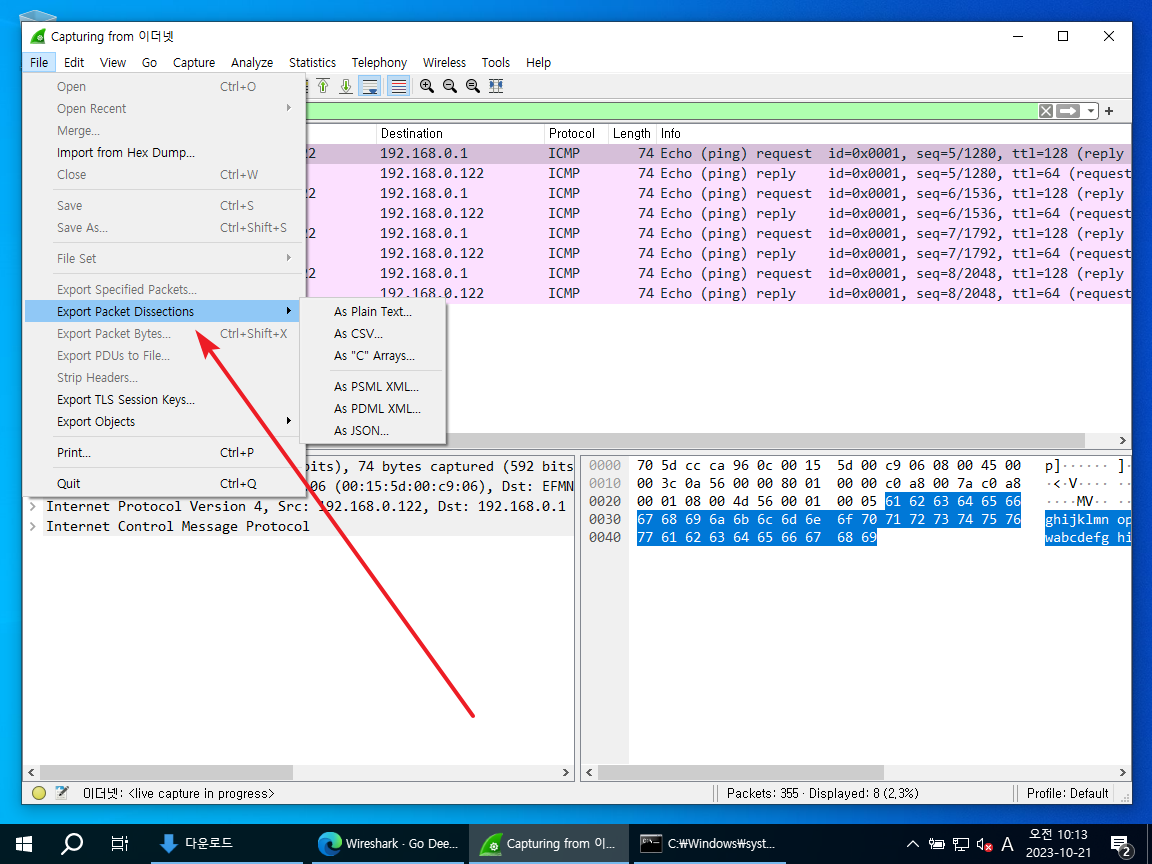Switch to the command prompt taskbar window
Viewport: 1152px width, 864px height.
click(x=708, y=843)
